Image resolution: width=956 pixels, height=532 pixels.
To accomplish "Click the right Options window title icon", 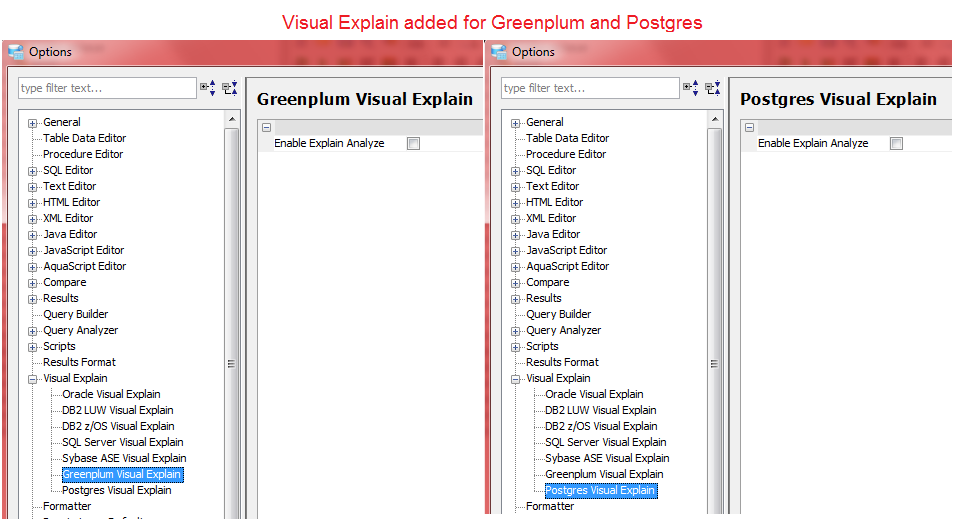I will (x=499, y=52).
